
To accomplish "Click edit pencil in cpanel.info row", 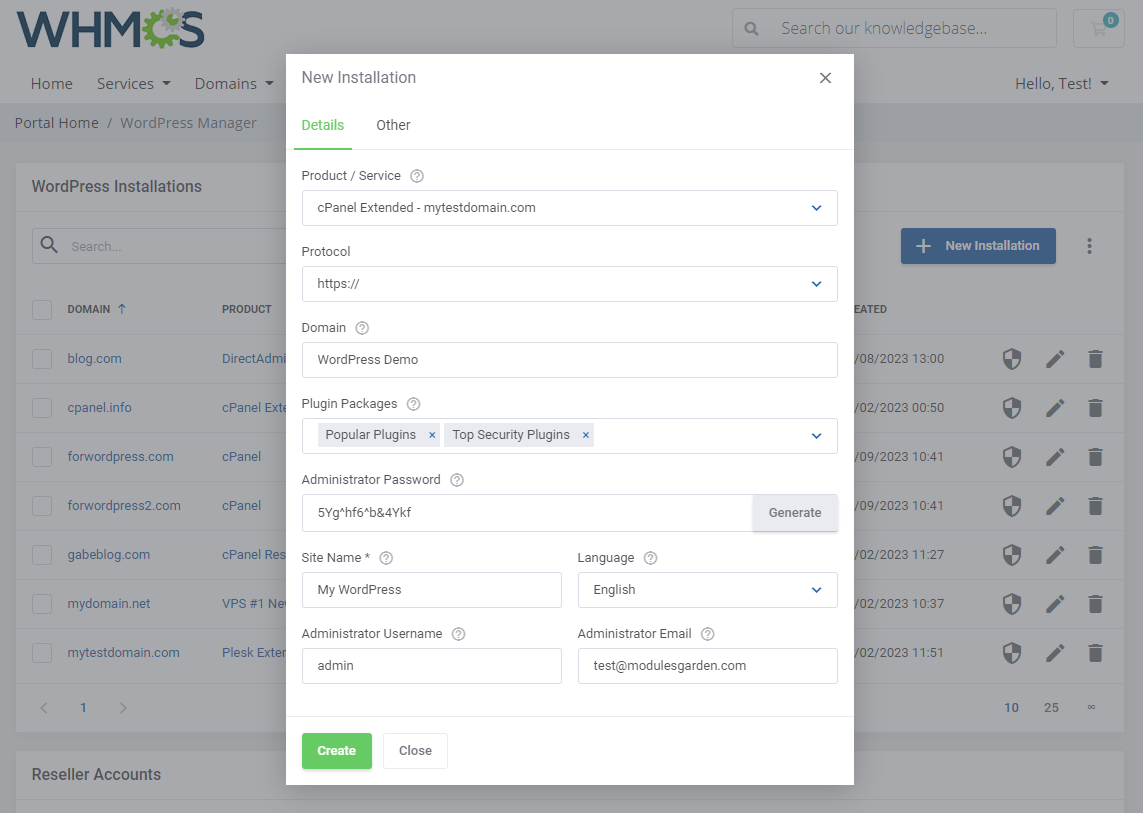I will click(x=1055, y=408).
